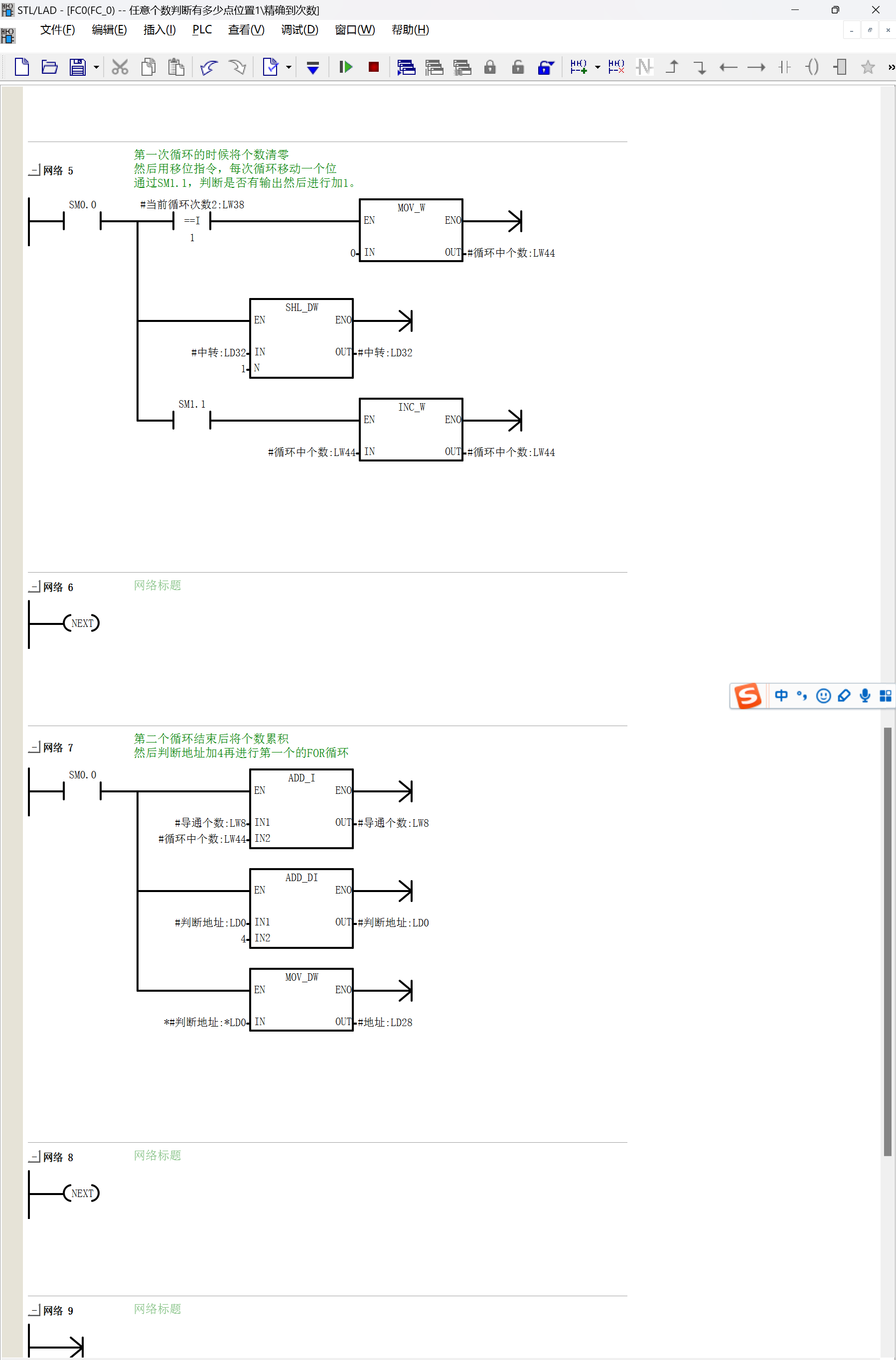Click the New file icon
896x1360 pixels.
22,67
